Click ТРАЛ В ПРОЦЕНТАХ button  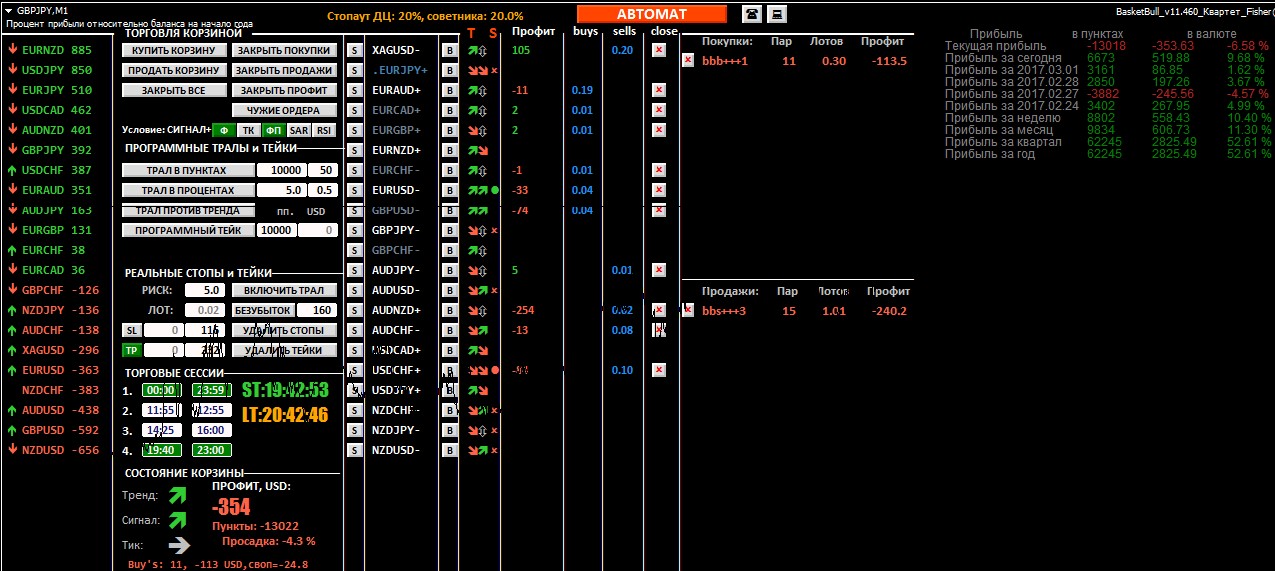[x=187, y=190]
